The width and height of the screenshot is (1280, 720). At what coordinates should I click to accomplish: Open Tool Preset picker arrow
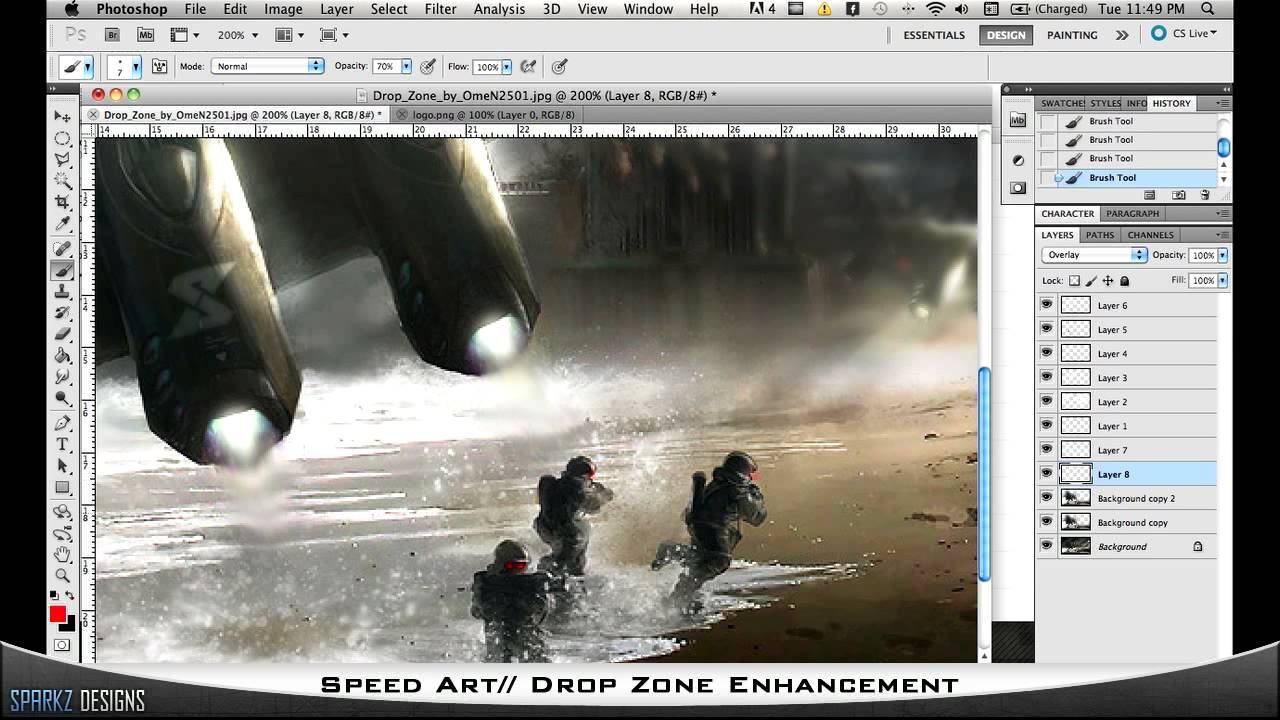[x=88, y=67]
